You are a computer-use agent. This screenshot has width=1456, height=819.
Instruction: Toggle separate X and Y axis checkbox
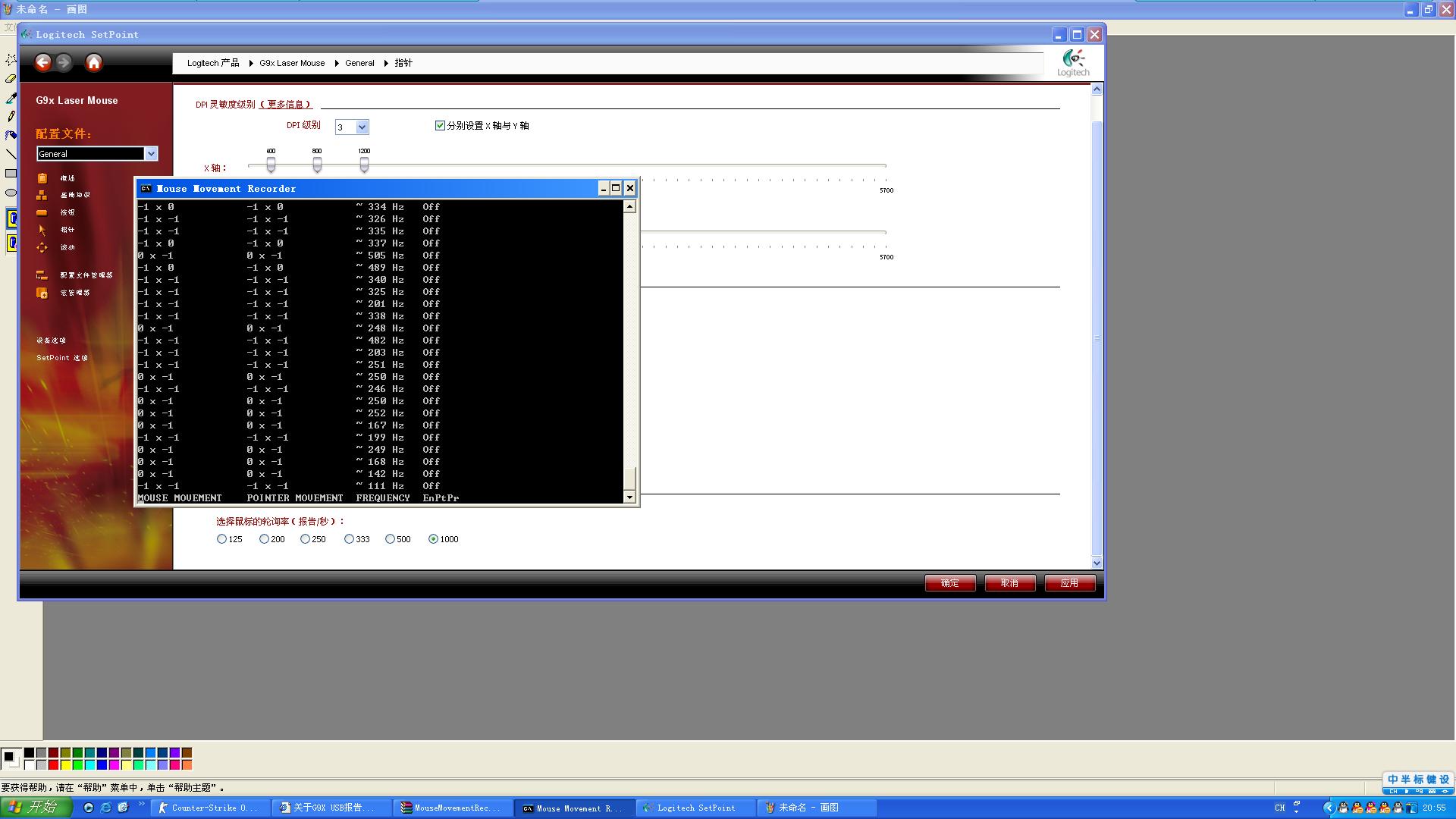point(440,126)
